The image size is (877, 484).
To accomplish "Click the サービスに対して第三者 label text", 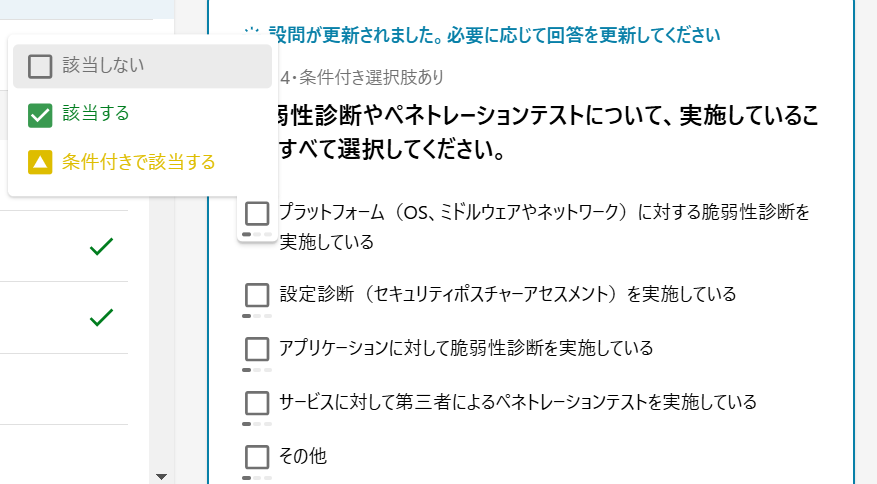I will (518, 402).
